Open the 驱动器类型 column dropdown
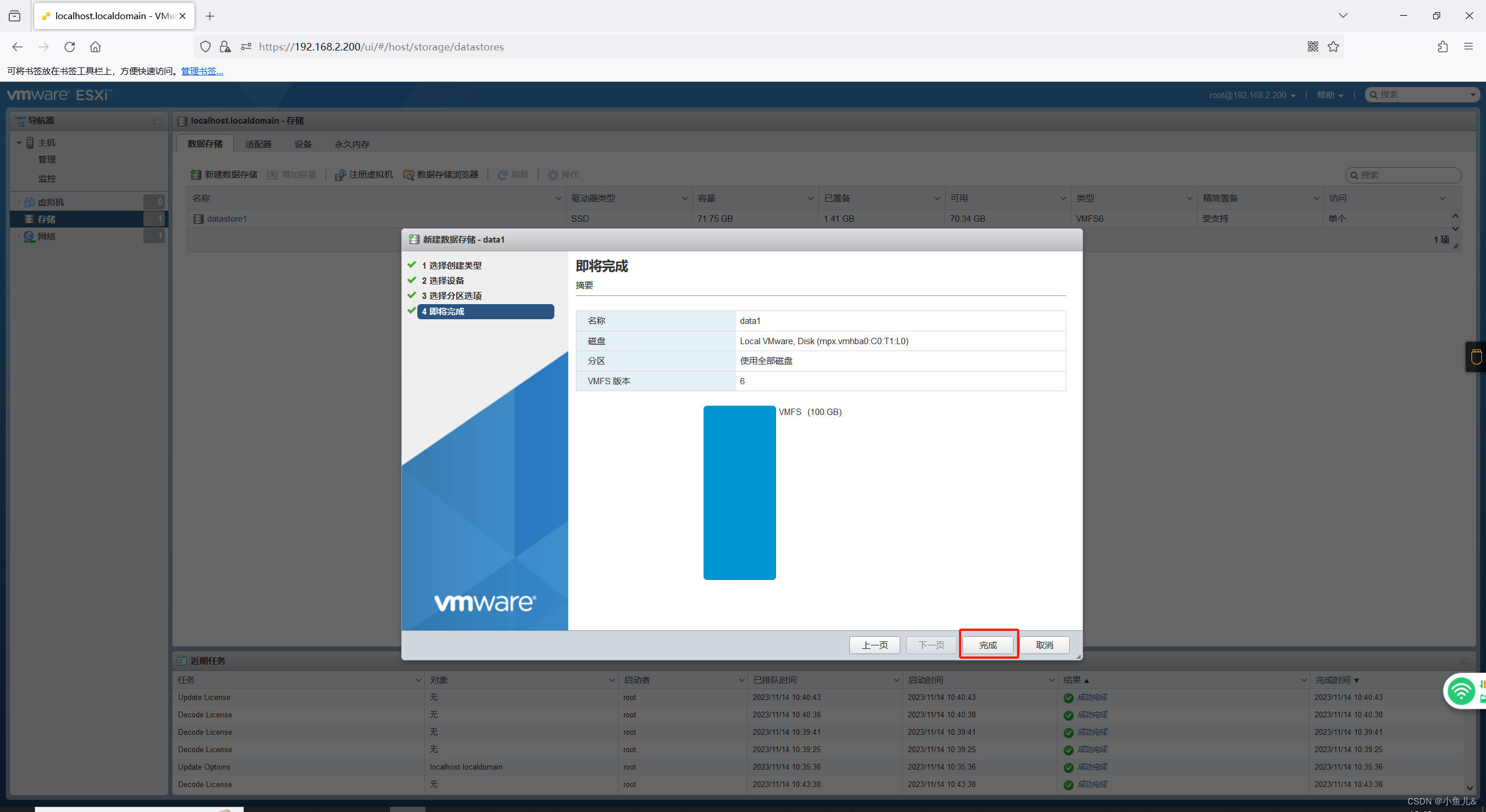 pyautogui.click(x=684, y=199)
